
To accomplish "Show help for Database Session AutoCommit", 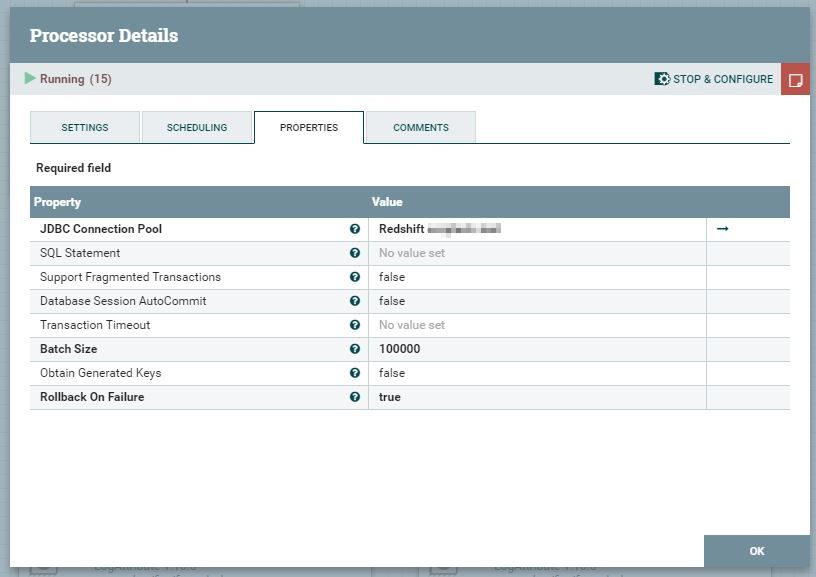I will tap(355, 301).
